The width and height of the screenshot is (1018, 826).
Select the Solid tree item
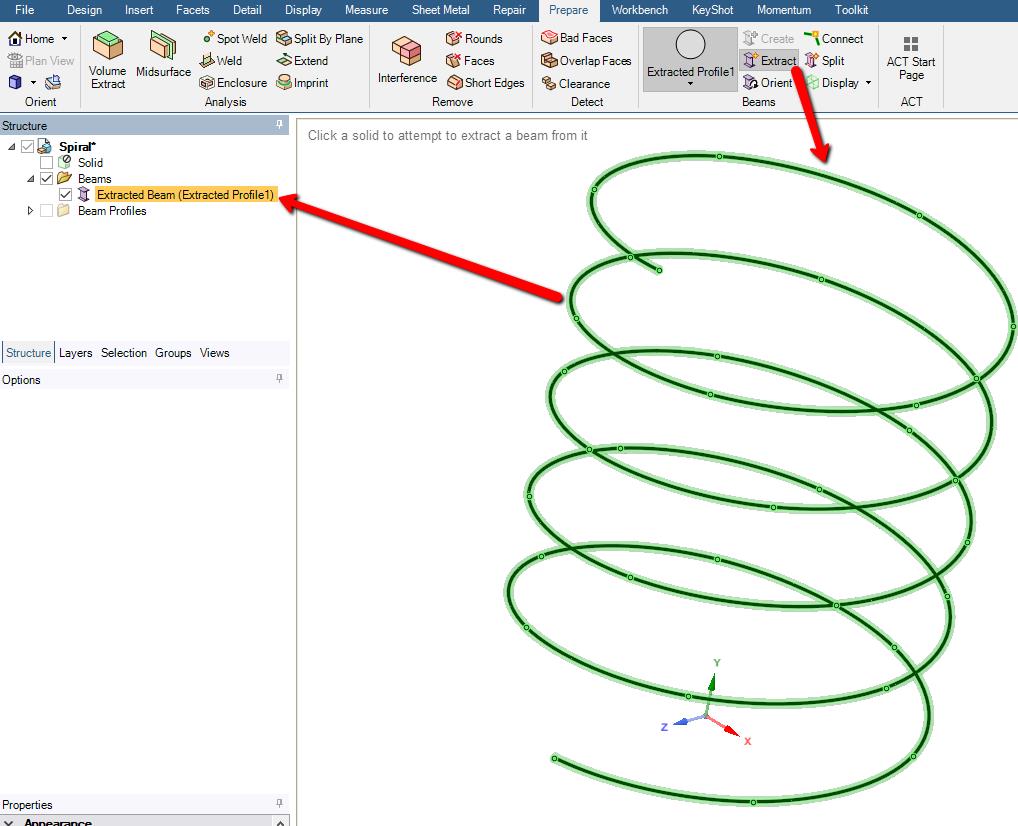[90, 162]
